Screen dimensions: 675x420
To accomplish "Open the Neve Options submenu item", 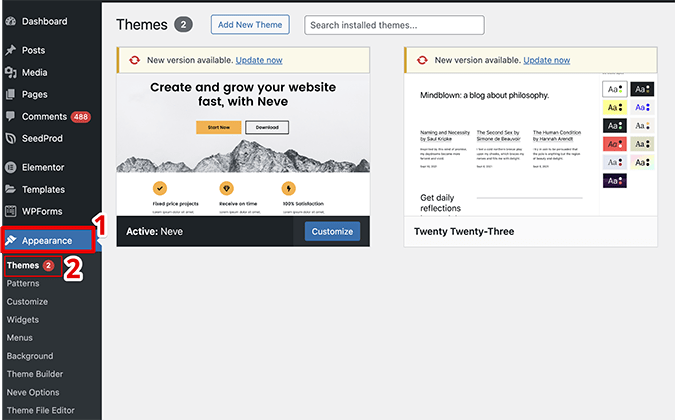I will point(33,392).
